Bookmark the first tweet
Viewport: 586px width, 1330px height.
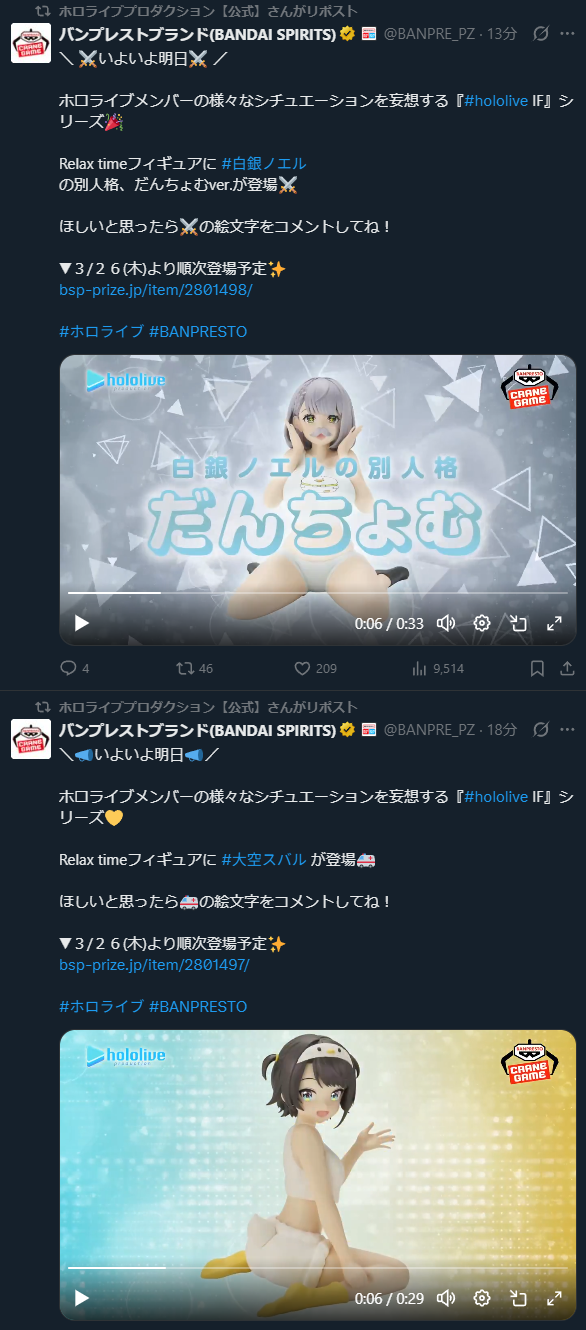tap(537, 668)
